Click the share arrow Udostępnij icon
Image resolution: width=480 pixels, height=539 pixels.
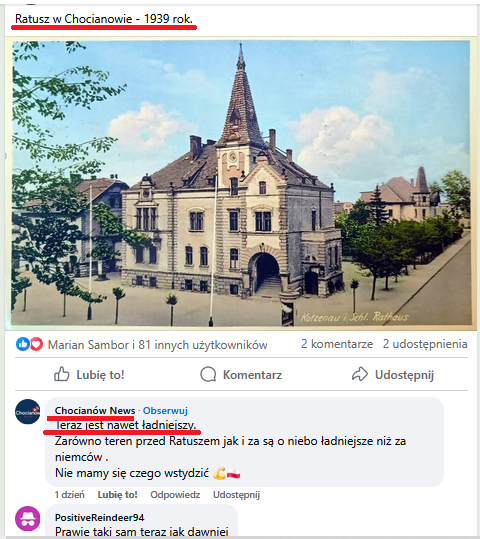(360, 374)
